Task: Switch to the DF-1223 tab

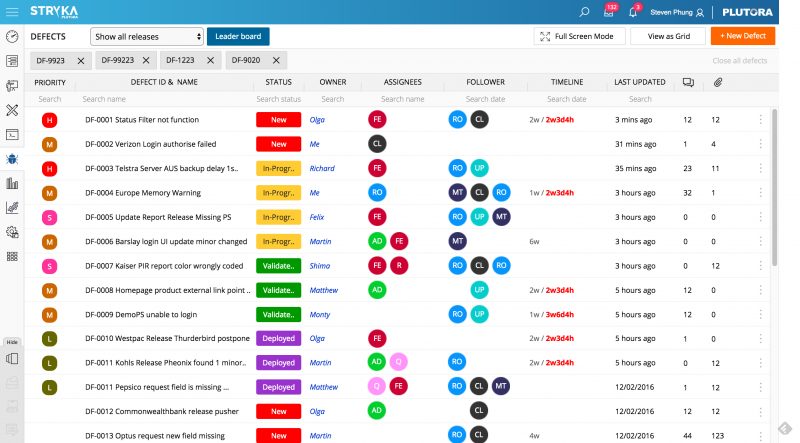Action: 180,61
